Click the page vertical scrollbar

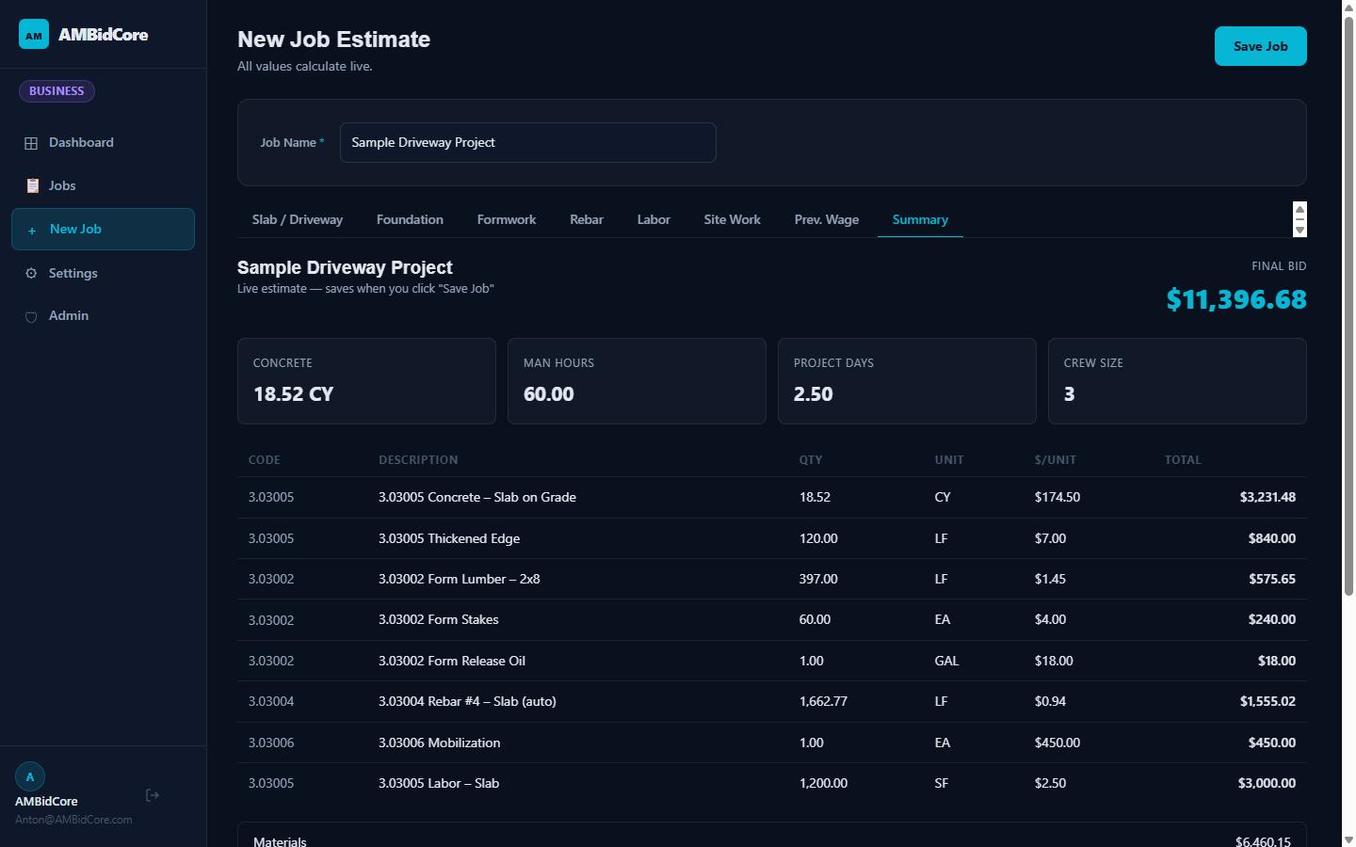[x=1347, y=300]
